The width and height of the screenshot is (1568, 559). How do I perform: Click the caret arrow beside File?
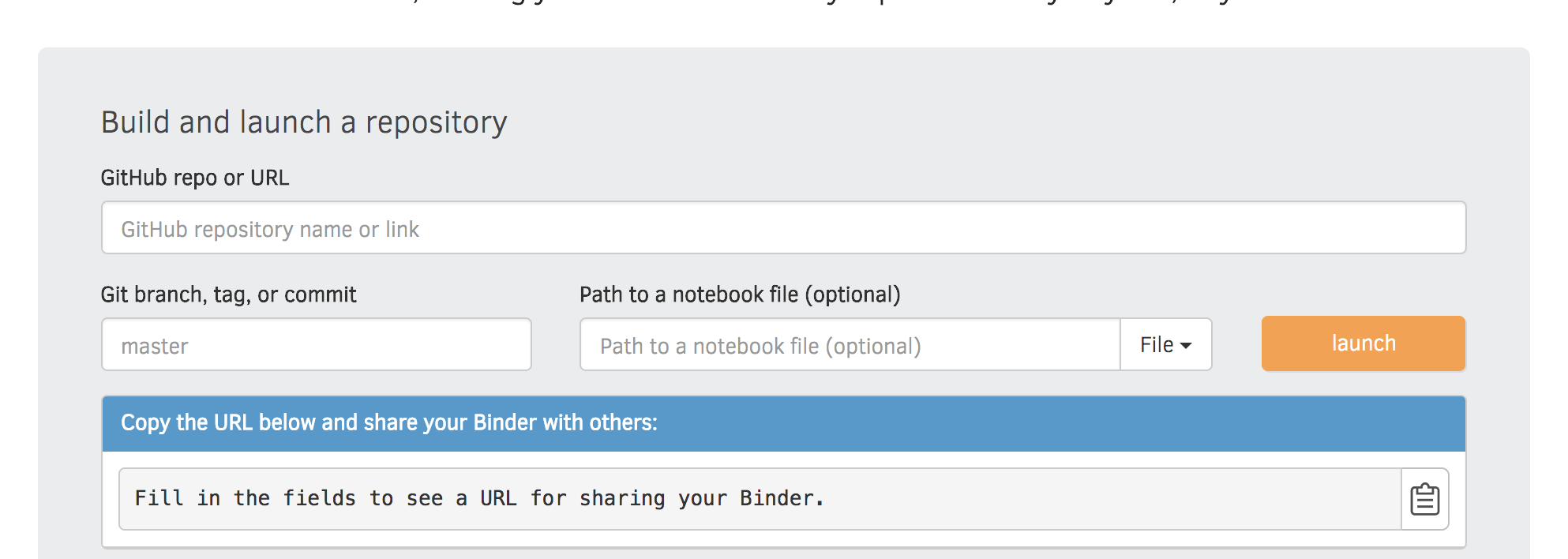(1186, 346)
